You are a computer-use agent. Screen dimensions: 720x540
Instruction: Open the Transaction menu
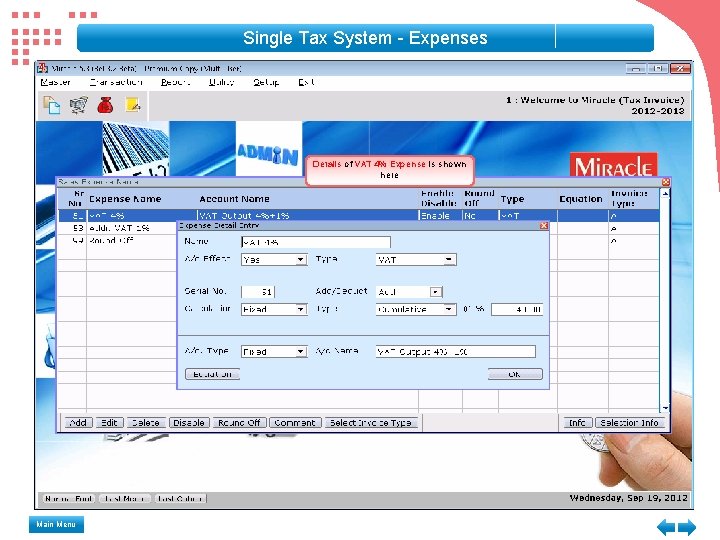pos(116,82)
